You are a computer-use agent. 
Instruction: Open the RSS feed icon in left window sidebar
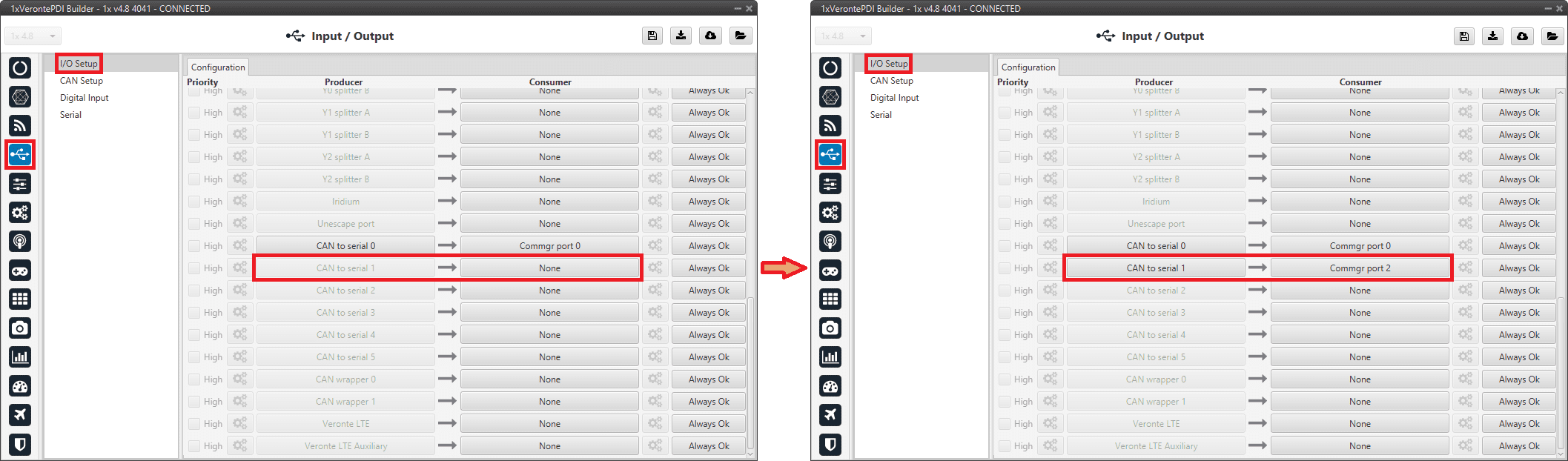[20, 126]
